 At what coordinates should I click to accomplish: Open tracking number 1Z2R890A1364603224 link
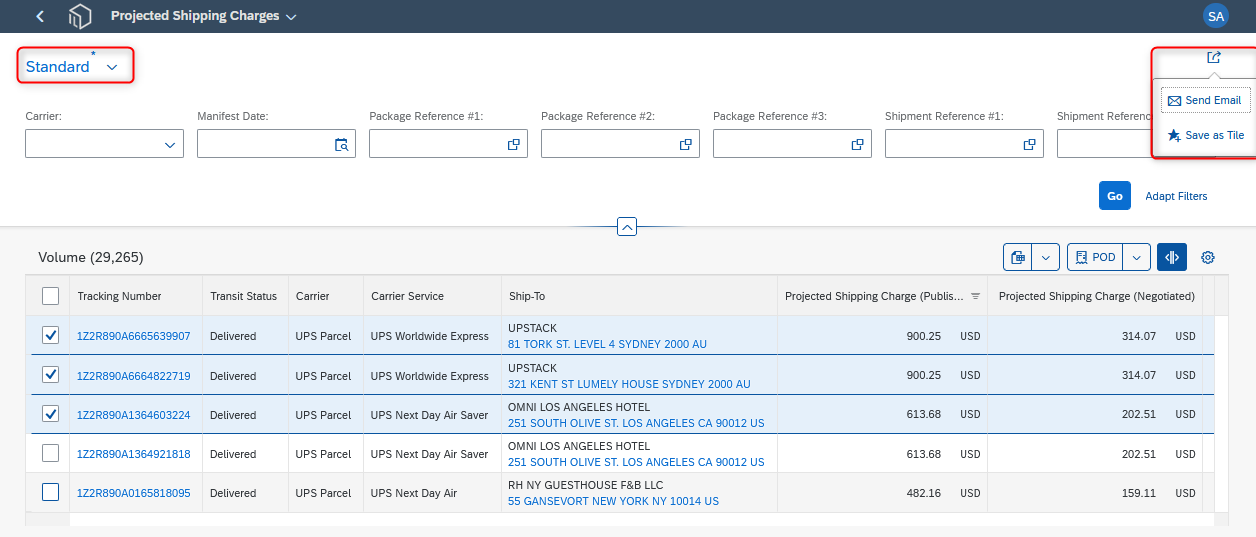133,415
